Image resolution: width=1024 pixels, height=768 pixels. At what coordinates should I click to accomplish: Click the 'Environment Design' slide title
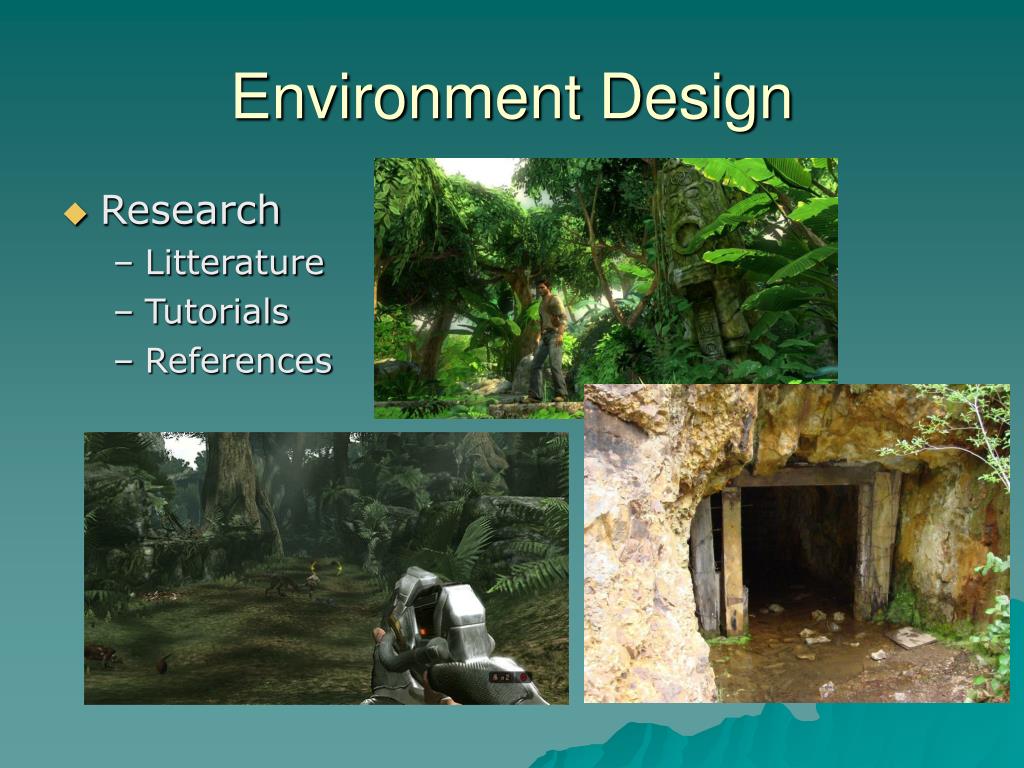(x=512, y=98)
